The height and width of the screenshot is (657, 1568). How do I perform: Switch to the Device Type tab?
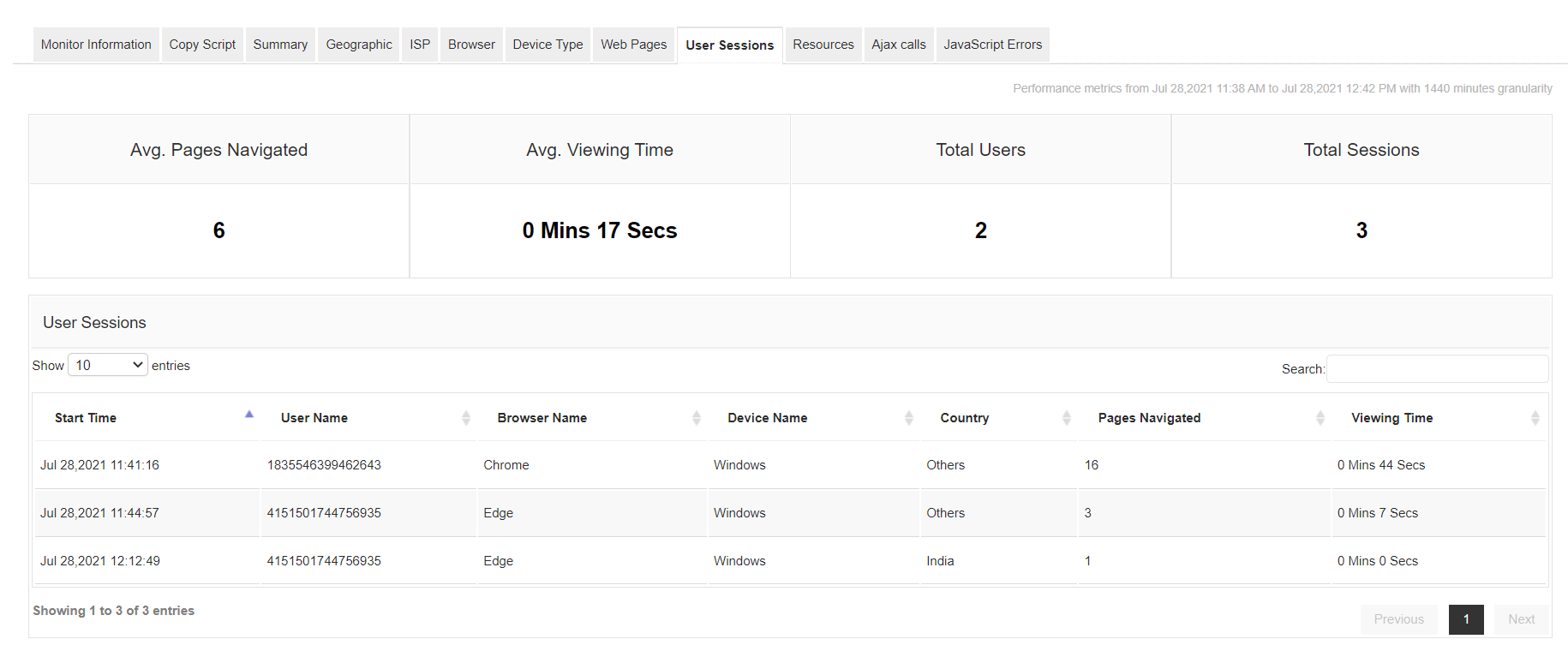(x=548, y=45)
